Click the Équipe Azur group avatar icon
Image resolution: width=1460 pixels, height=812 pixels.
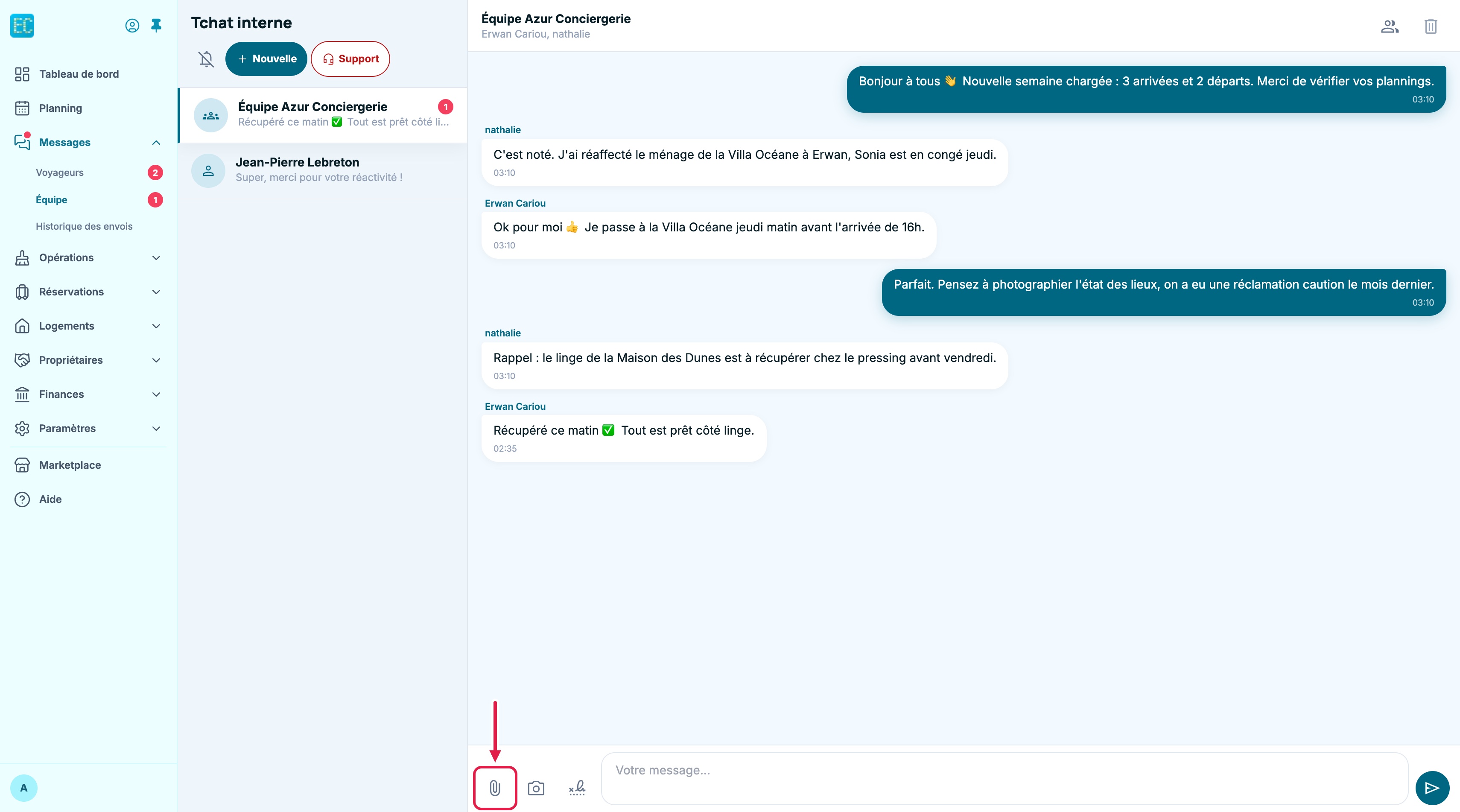tap(211, 115)
